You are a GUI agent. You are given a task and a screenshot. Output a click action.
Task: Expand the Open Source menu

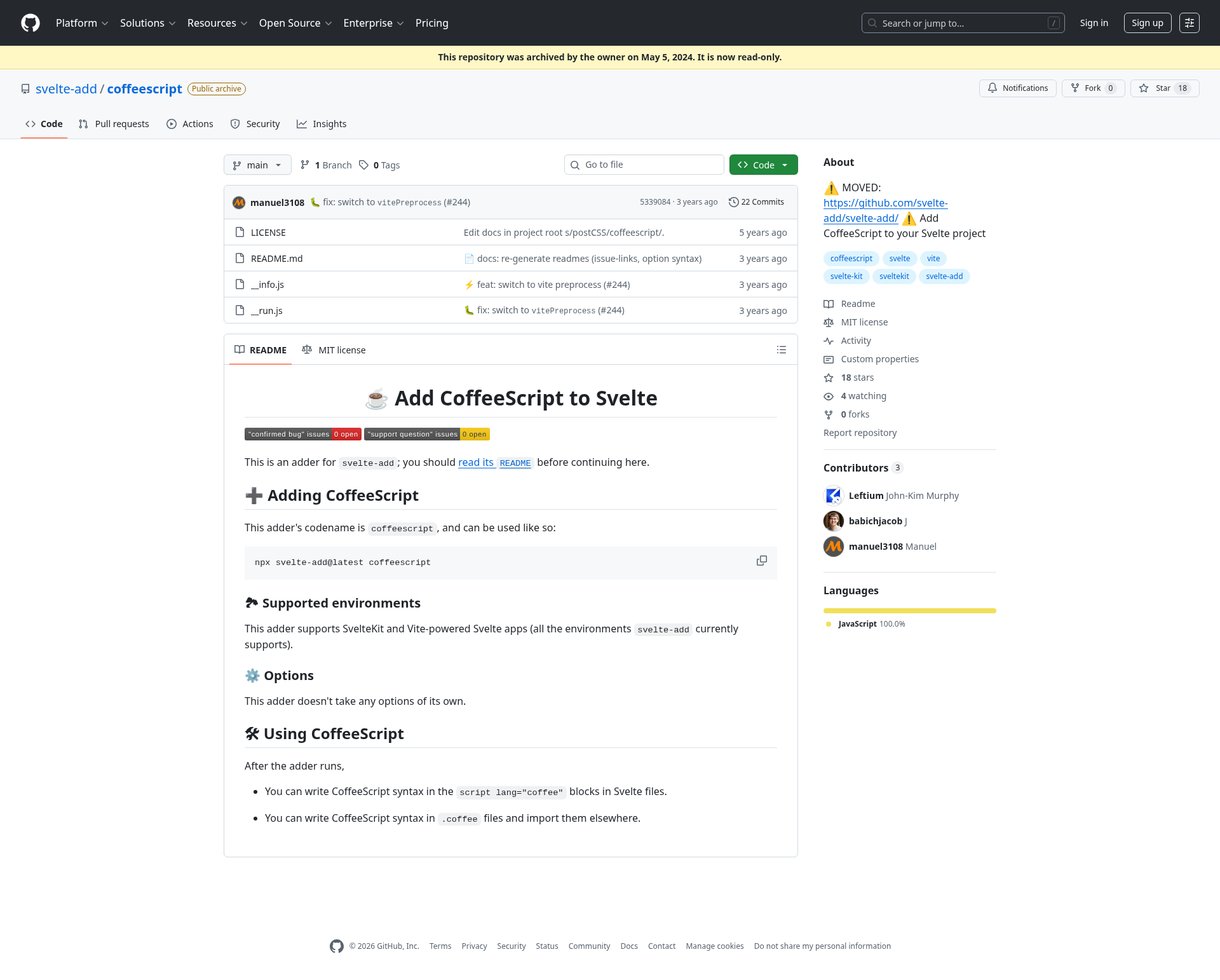(x=295, y=23)
